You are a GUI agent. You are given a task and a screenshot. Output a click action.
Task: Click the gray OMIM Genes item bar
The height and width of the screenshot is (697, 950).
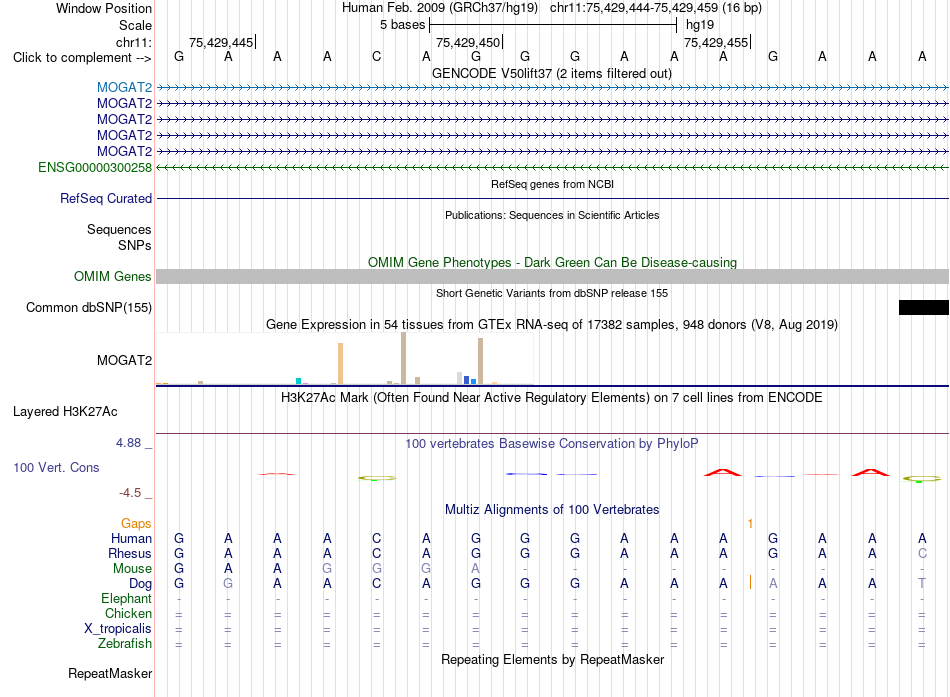552,276
